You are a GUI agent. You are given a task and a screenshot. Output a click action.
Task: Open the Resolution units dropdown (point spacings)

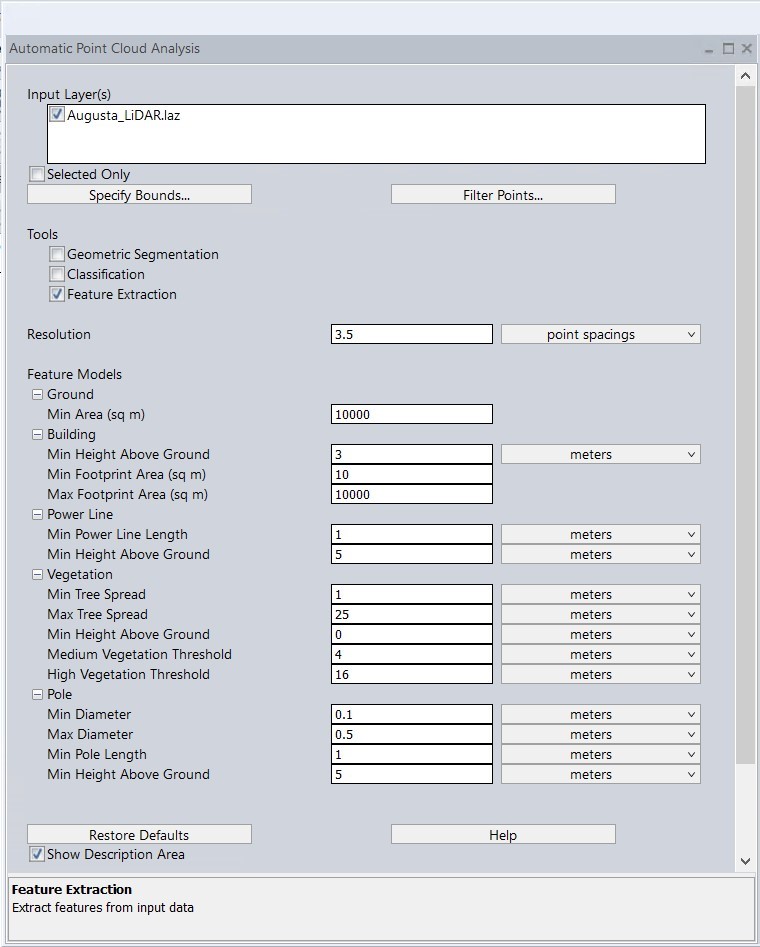click(x=600, y=335)
